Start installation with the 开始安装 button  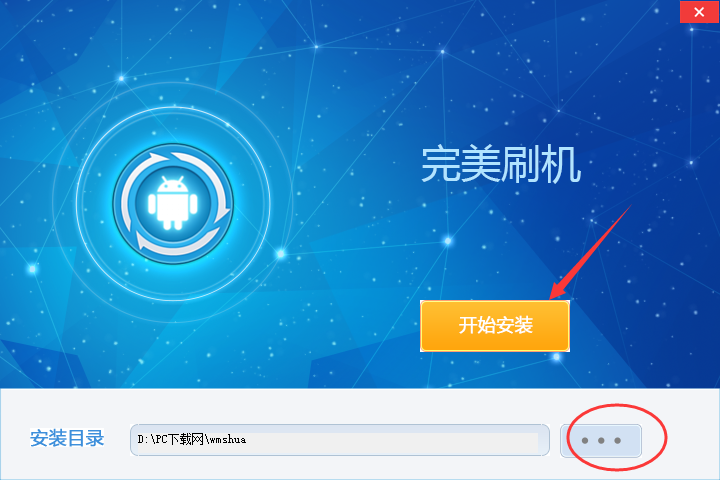point(495,326)
